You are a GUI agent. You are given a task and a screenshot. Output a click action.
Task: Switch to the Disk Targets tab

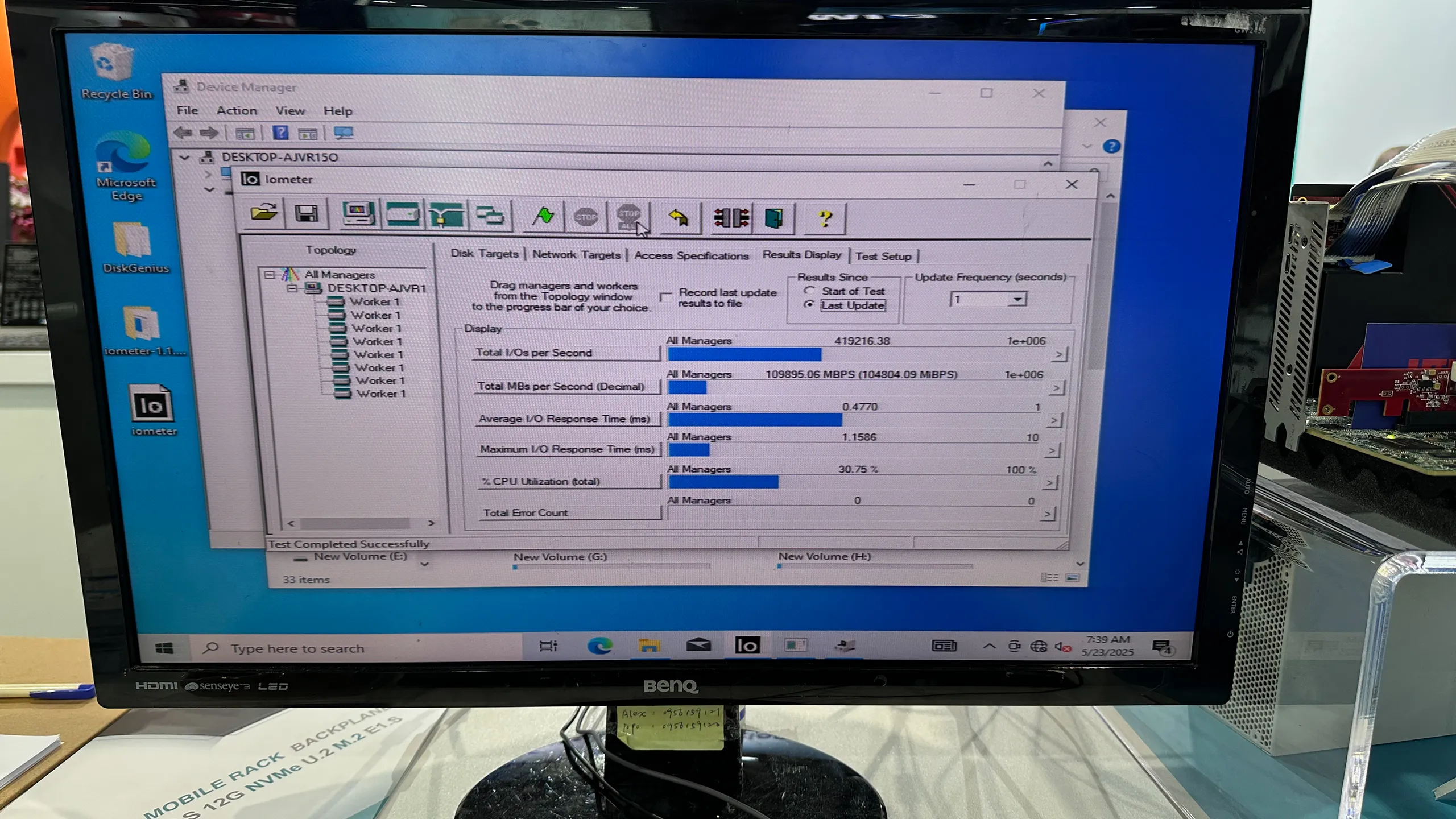click(485, 254)
